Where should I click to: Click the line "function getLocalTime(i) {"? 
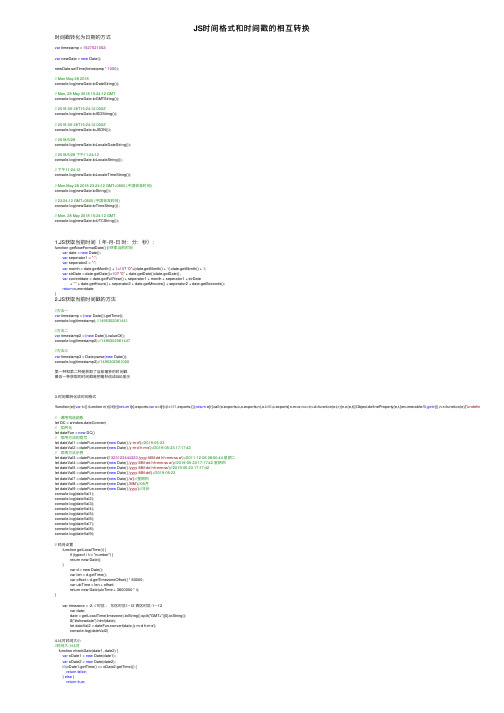click(x=84, y=549)
